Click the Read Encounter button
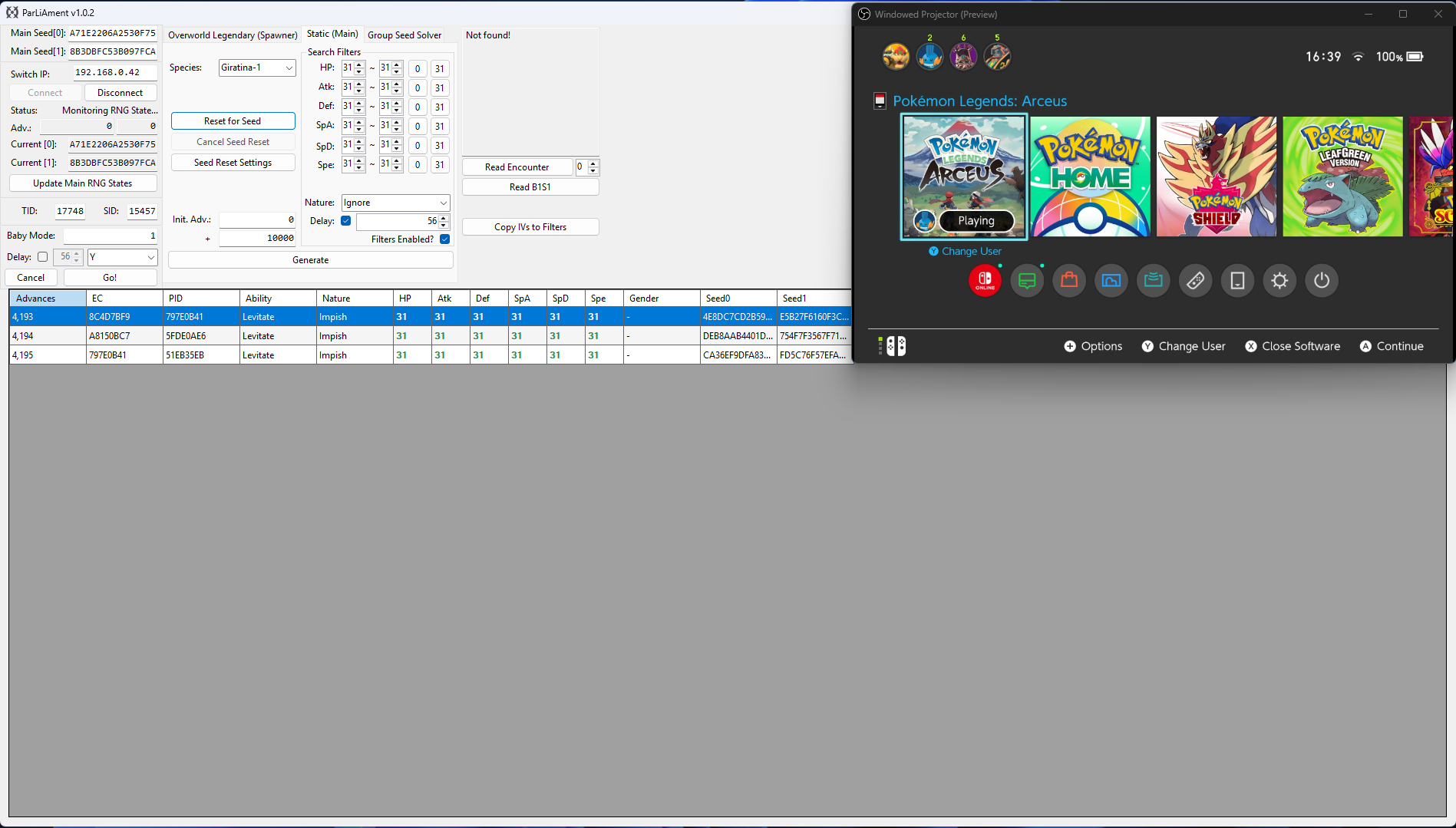 click(517, 167)
